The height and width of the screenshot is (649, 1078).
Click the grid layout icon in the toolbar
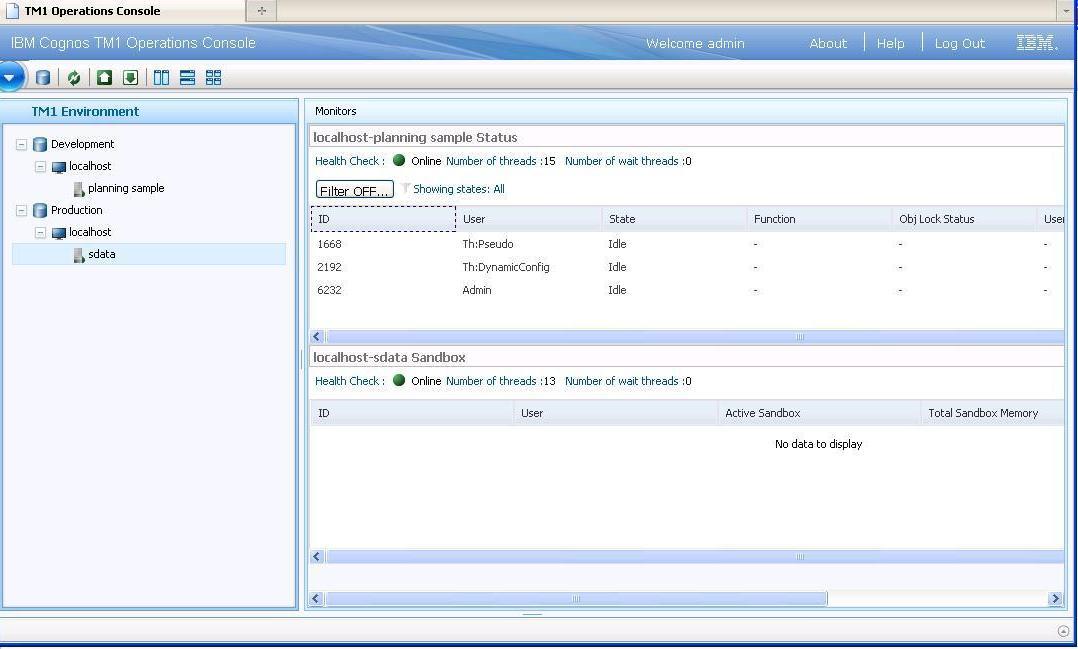(213, 77)
